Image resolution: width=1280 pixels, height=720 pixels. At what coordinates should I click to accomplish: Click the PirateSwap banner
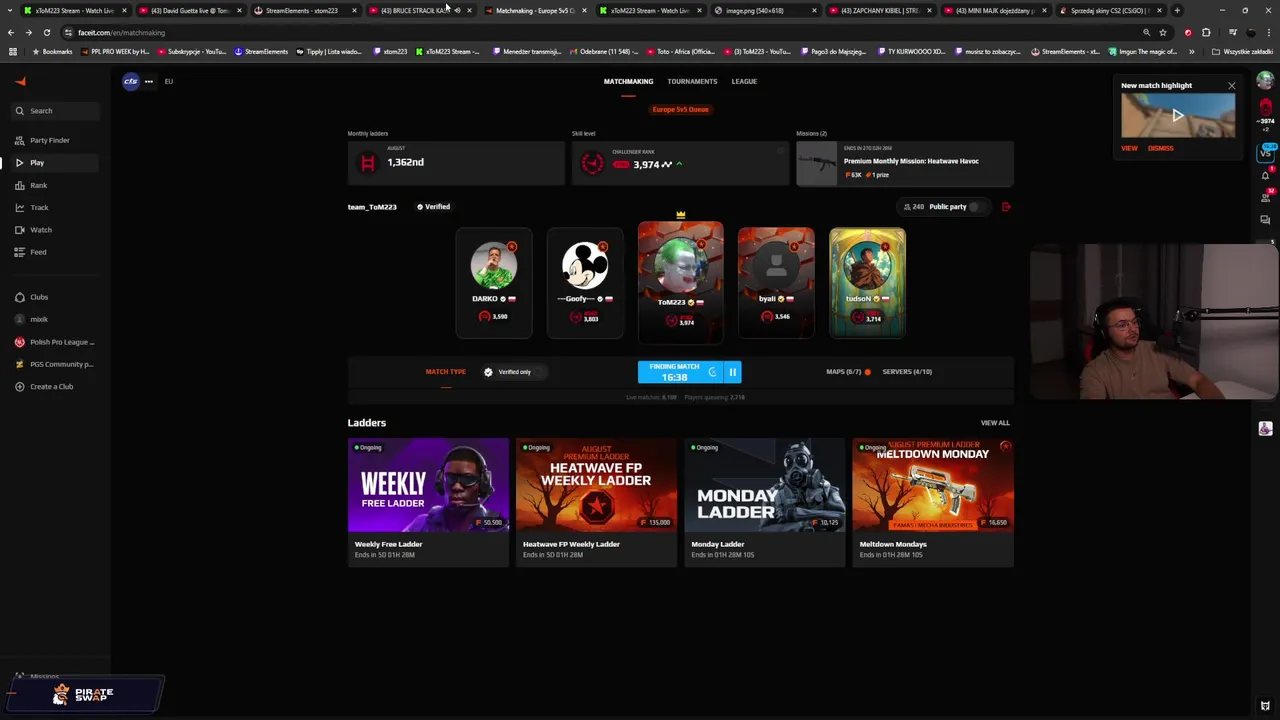pyautogui.click(x=86, y=694)
